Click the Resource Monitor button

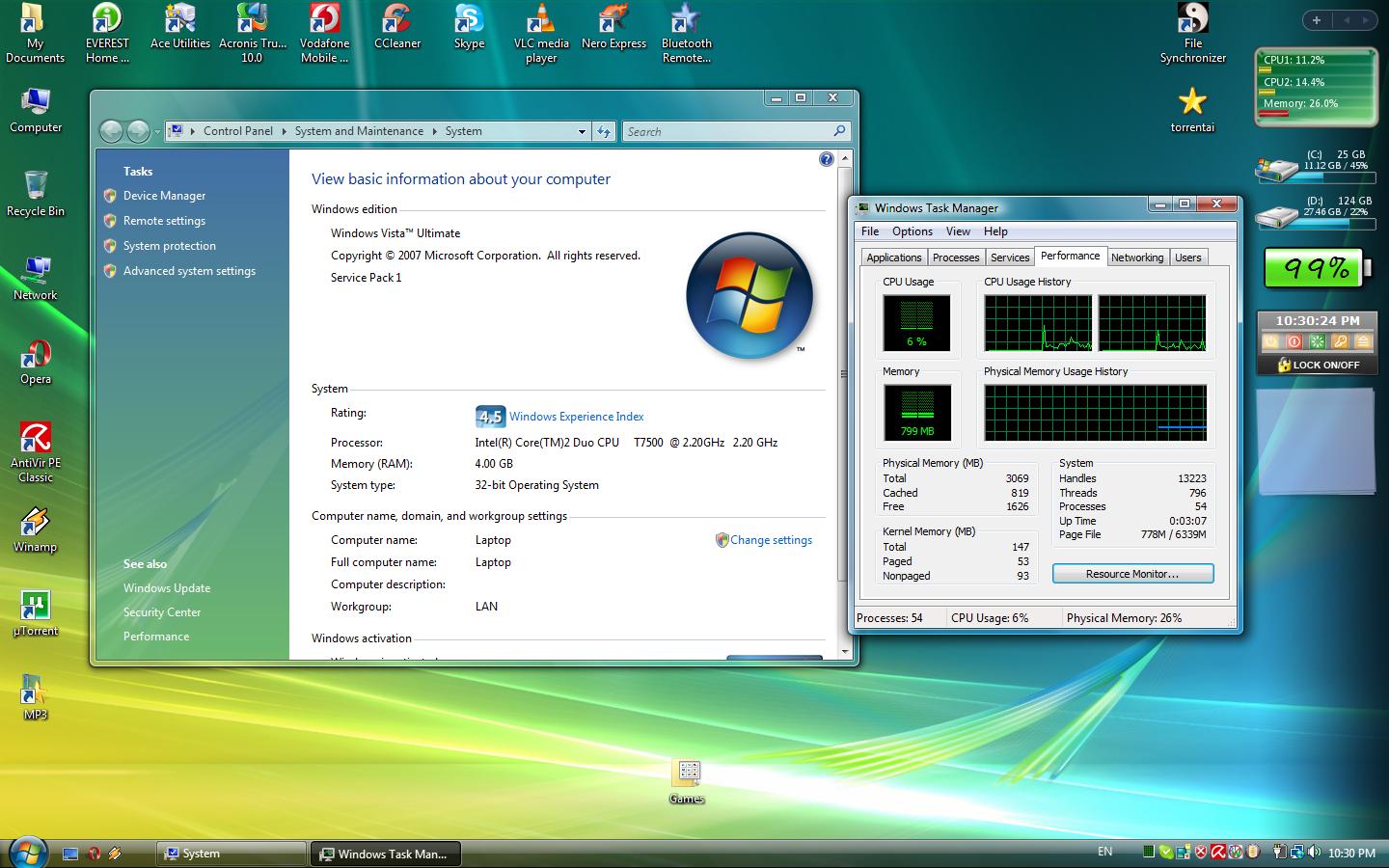click(1132, 574)
